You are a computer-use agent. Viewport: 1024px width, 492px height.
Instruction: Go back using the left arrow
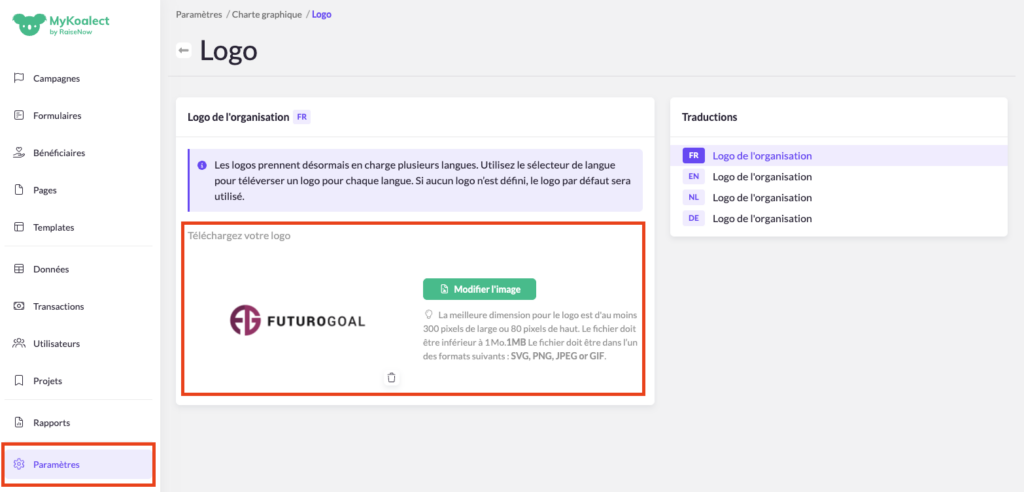[x=184, y=51]
